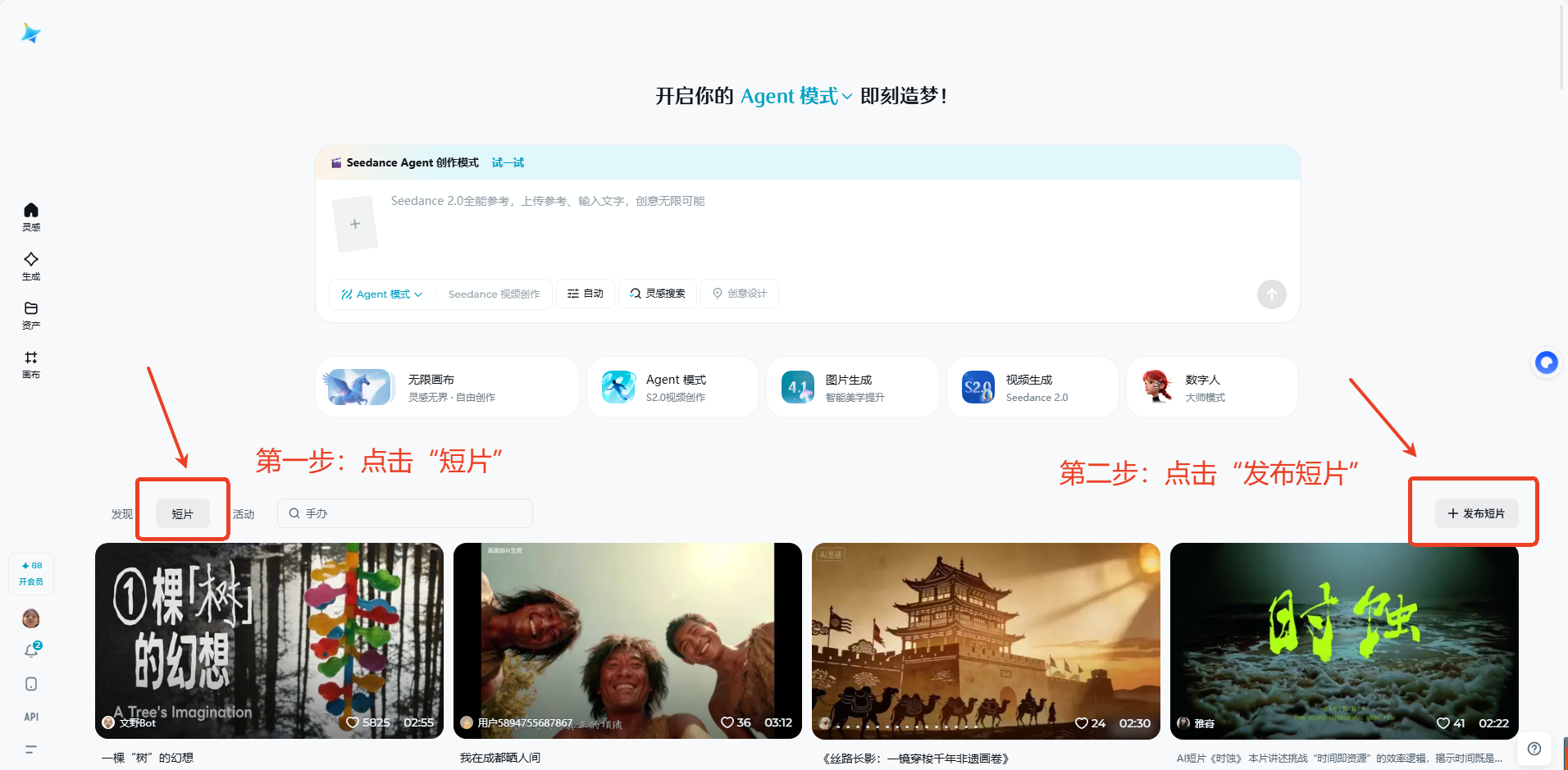Open the API page from the sidebar

[30, 716]
